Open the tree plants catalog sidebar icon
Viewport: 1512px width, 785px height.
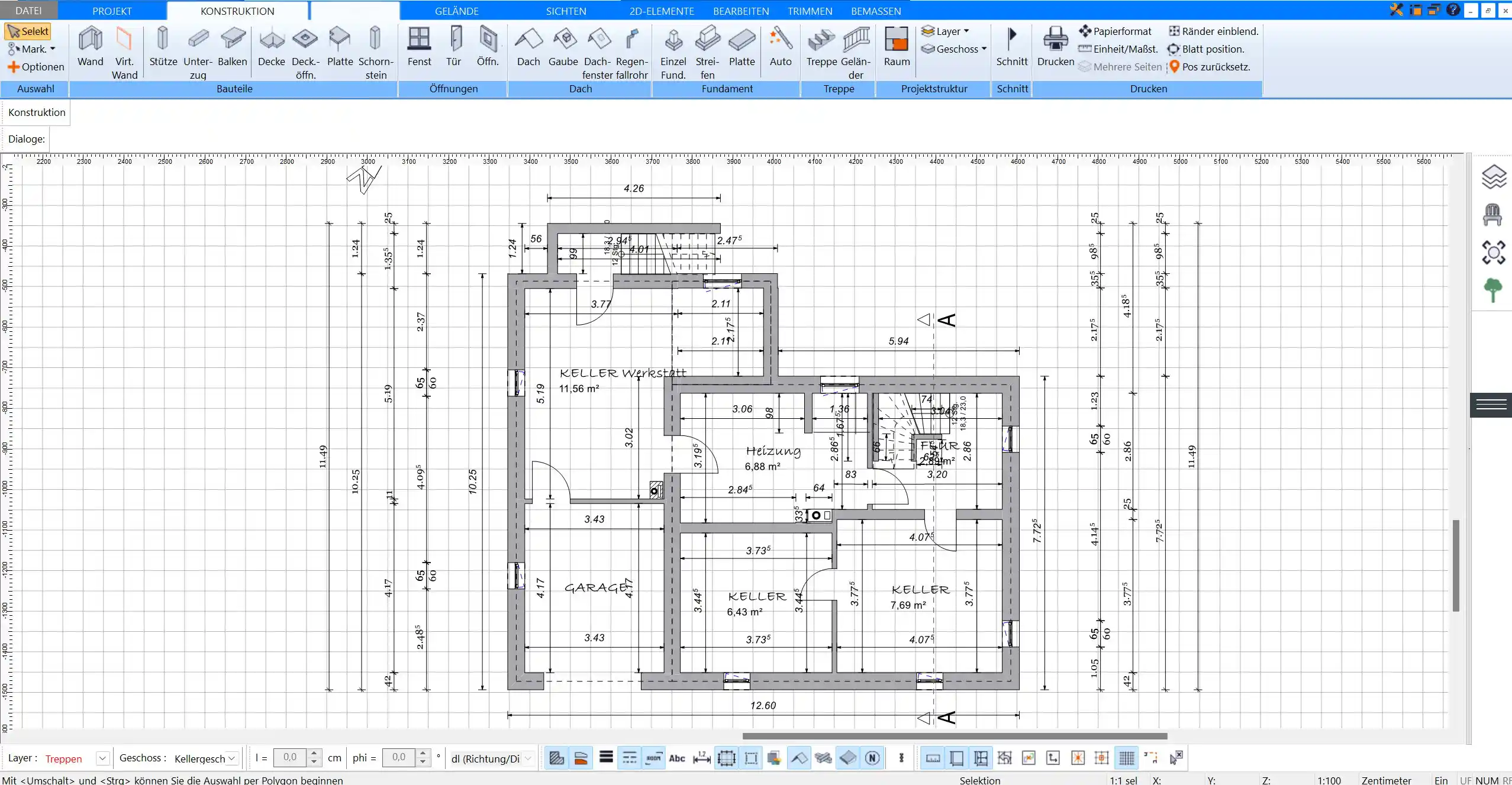pos(1493,290)
